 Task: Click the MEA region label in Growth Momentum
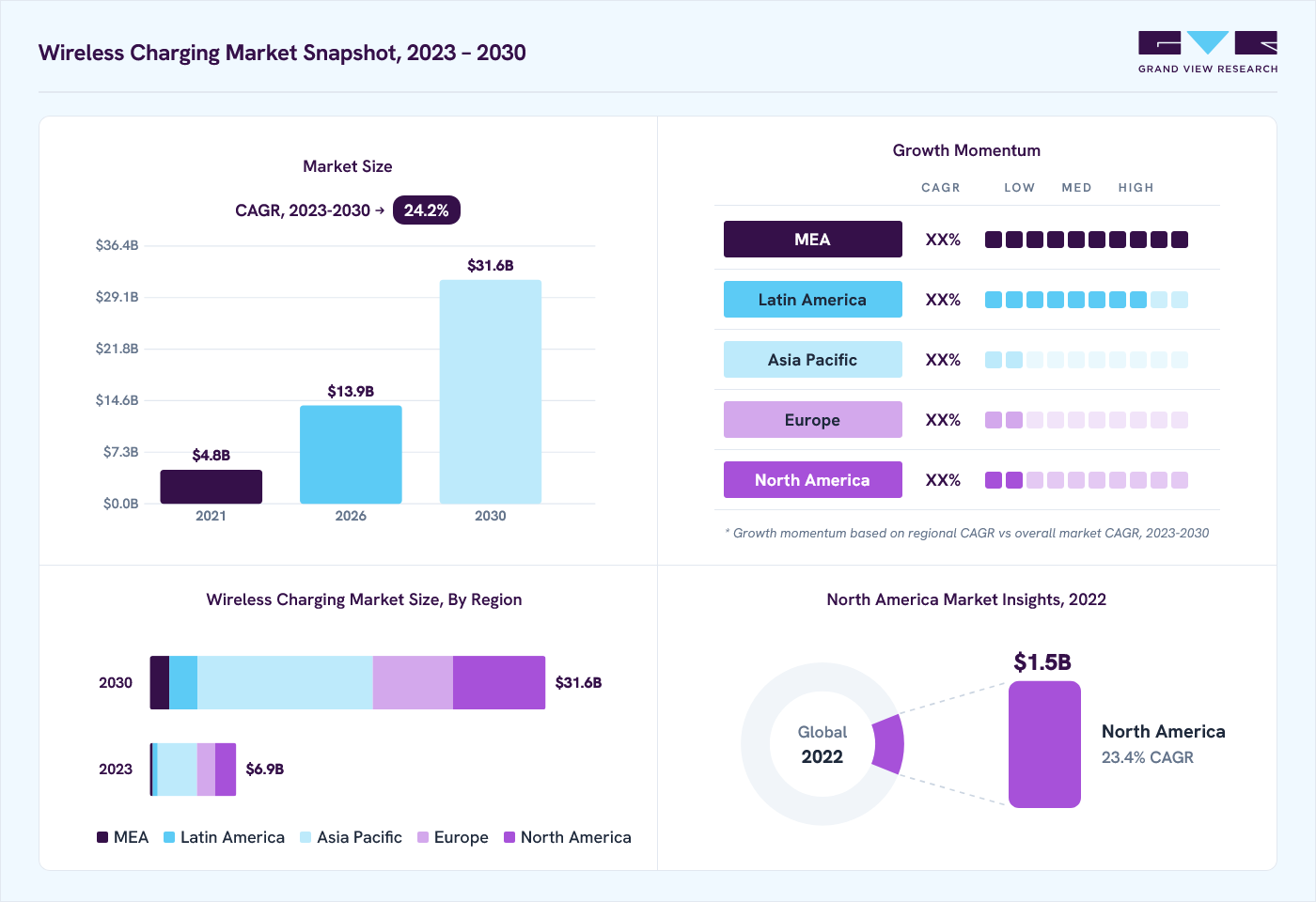point(813,240)
